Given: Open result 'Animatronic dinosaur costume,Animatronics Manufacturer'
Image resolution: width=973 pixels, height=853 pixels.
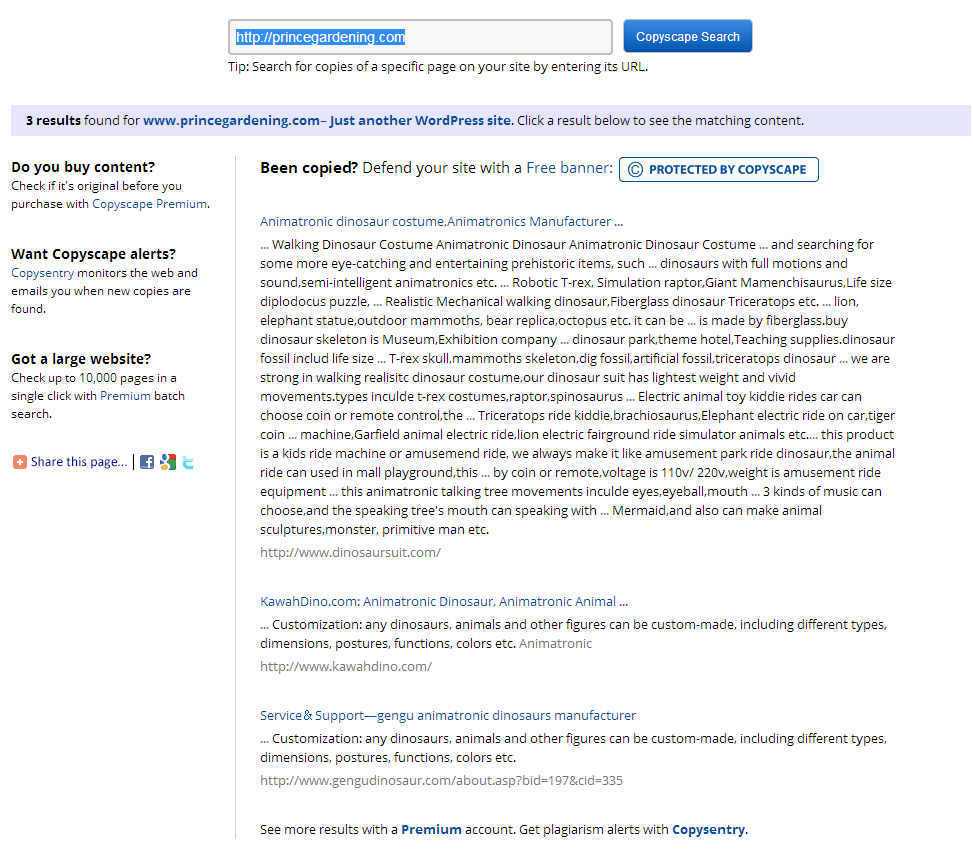Looking at the screenshot, I should 441,221.
